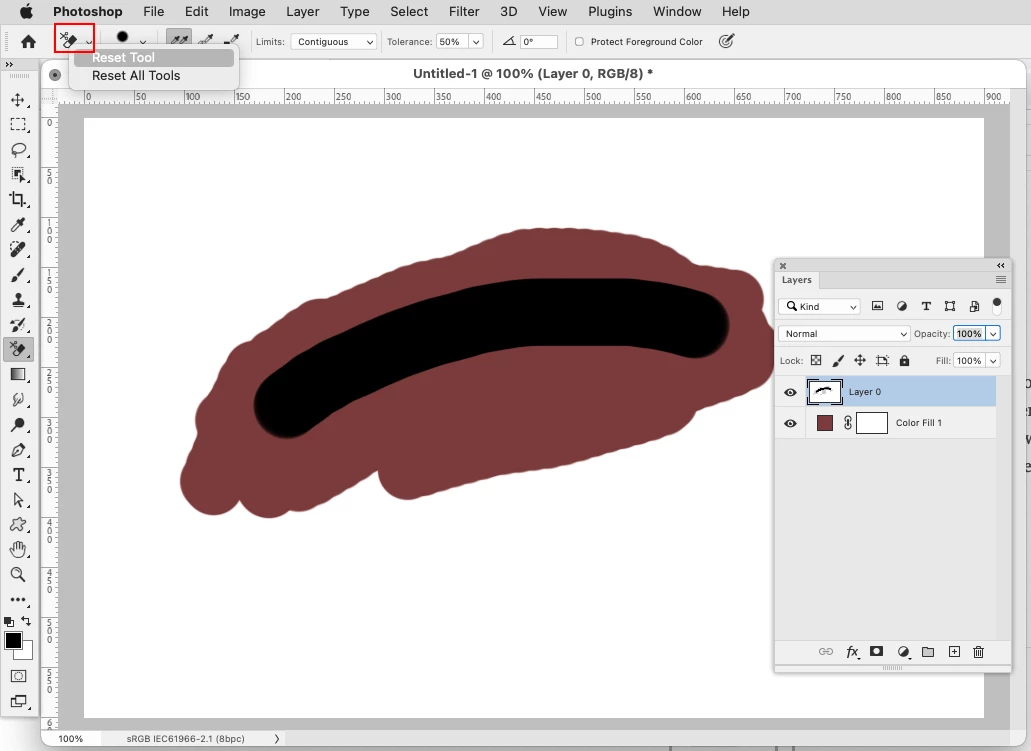Open the Normal blend mode dropdown
Image resolution: width=1031 pixels, height=751 pixels.
pyautogui.click(x=844, y=333)
